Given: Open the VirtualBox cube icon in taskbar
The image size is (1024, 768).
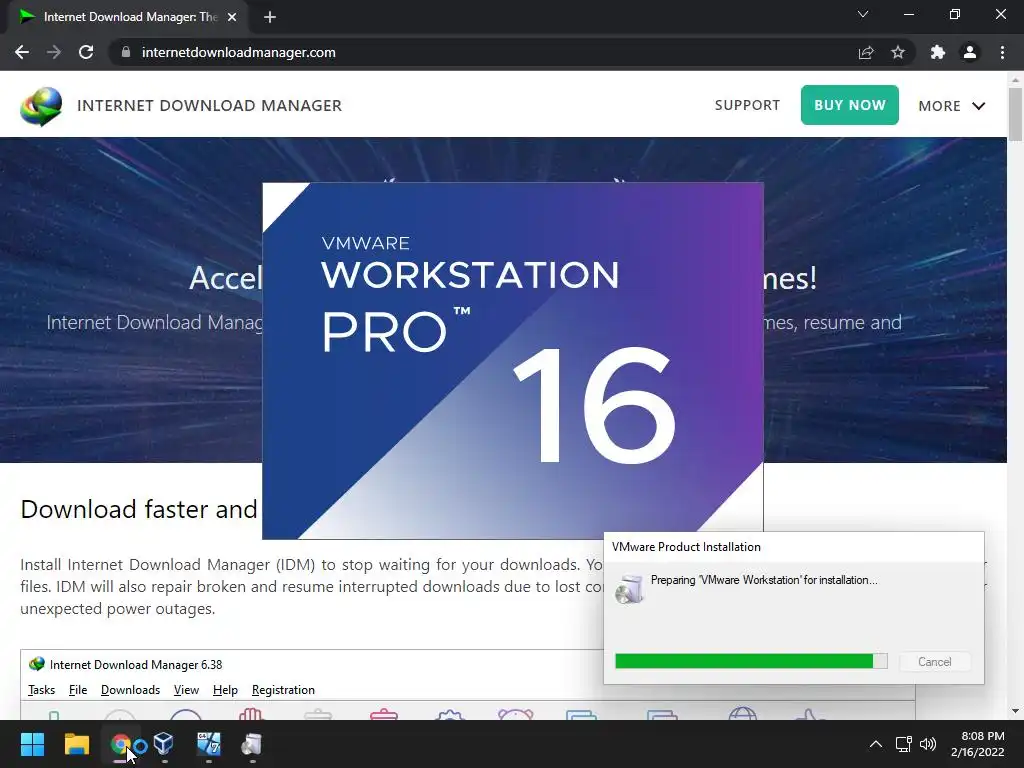Looking at the screenshot, I should tap(163, 744).
